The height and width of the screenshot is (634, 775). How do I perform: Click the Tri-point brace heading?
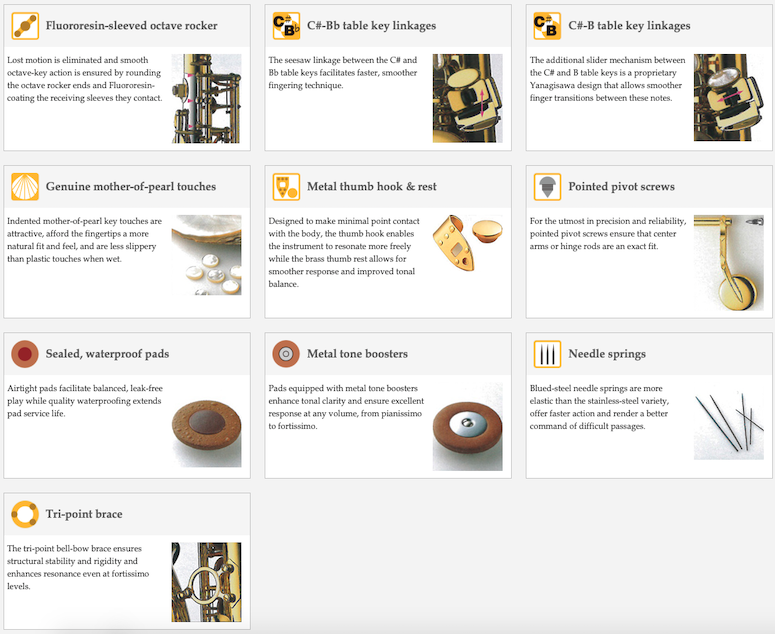coord(84,514)
